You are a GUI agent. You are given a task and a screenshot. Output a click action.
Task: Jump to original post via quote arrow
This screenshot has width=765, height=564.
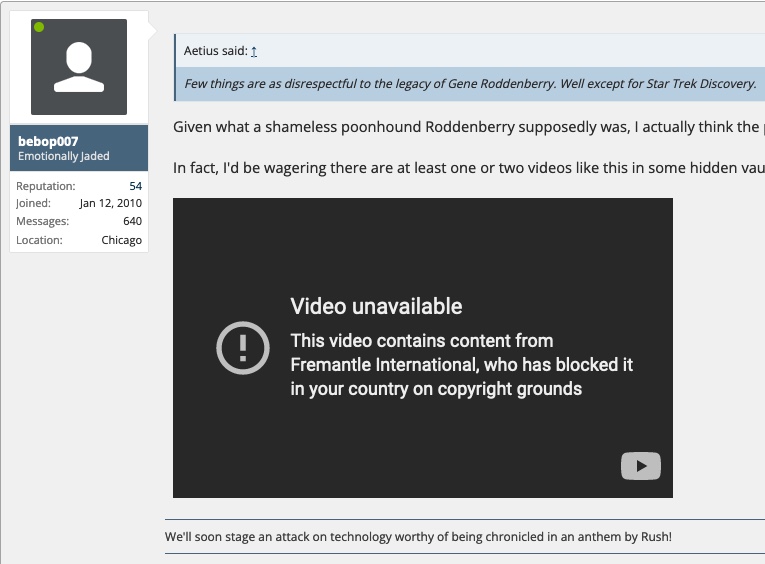pyautogui.click(x=254, y=51)
